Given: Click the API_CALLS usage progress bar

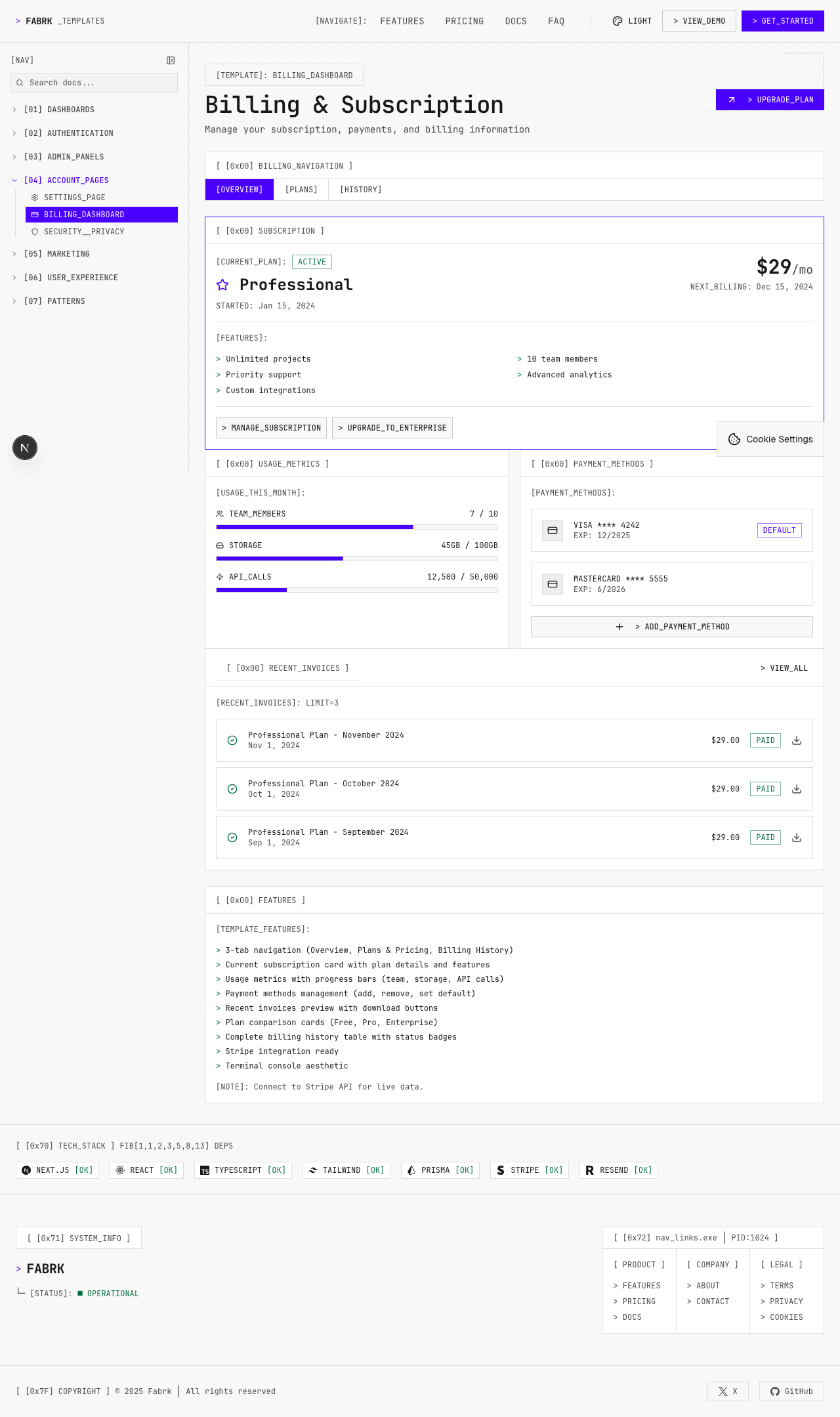Looking at the screenshot, I should tap(357, 590).
